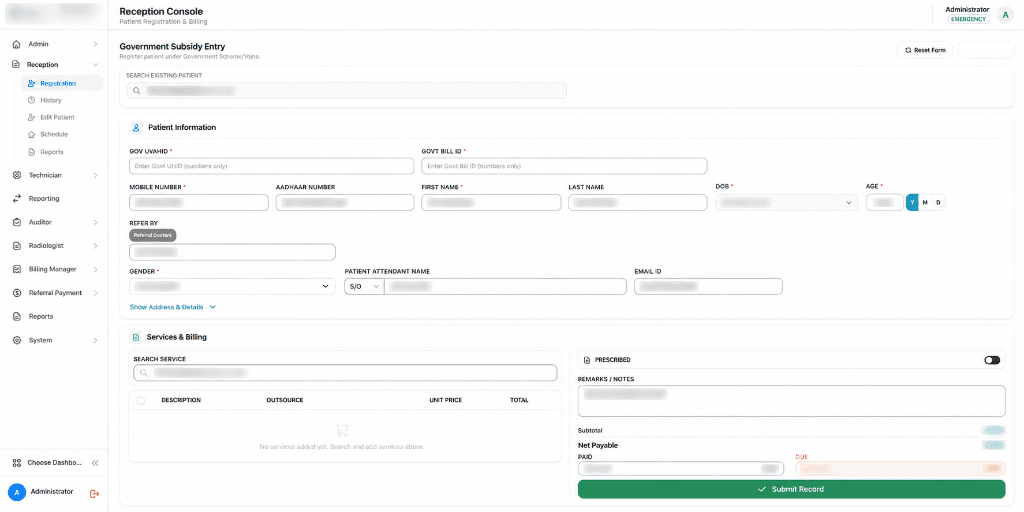This screenshot has height=512, width=1024.
Task: Focus the Email ID field
Action: pyautogui.click(x=709, y=286)
